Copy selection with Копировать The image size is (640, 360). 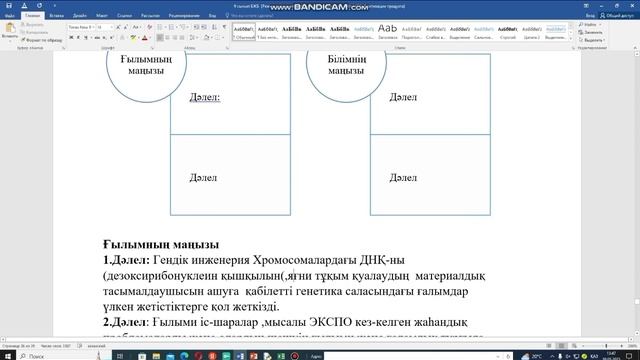(34, 32)
